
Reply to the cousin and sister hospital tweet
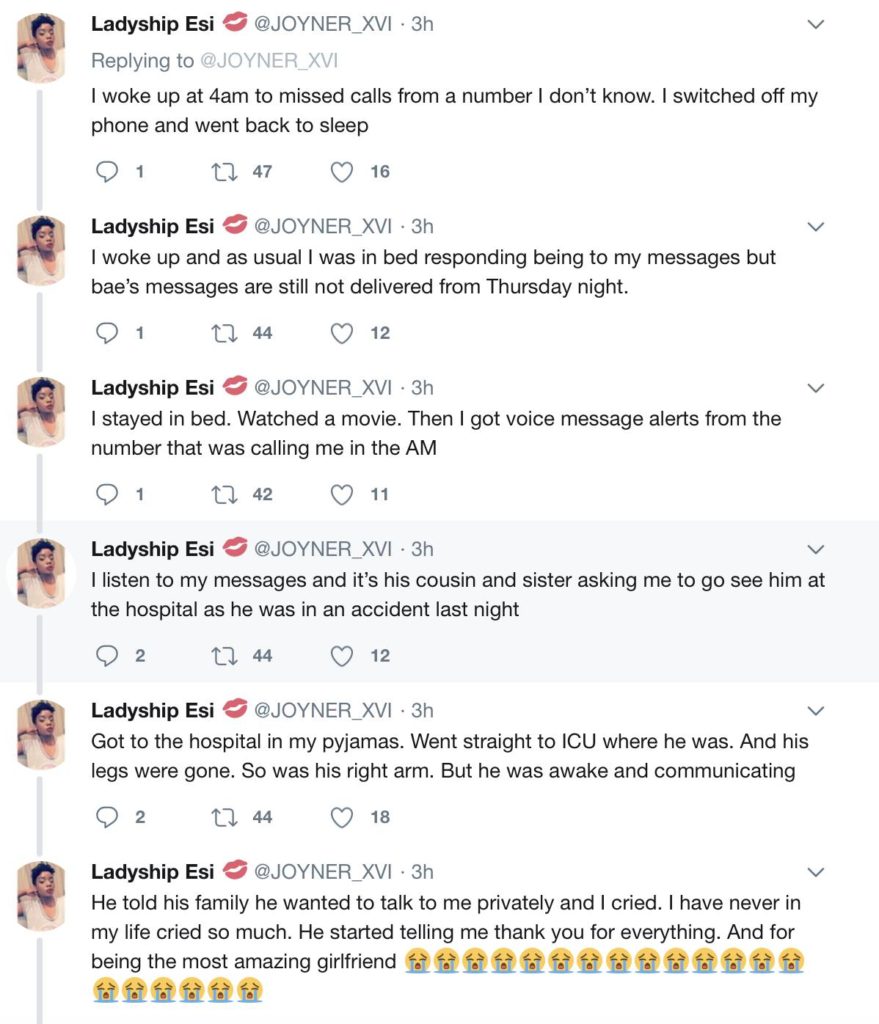coord(107,656)
